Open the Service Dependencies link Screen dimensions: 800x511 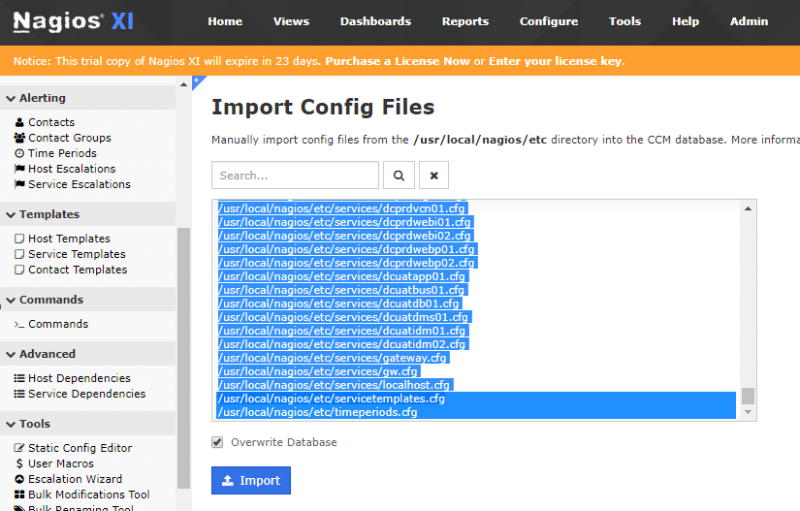pos(87,394)
